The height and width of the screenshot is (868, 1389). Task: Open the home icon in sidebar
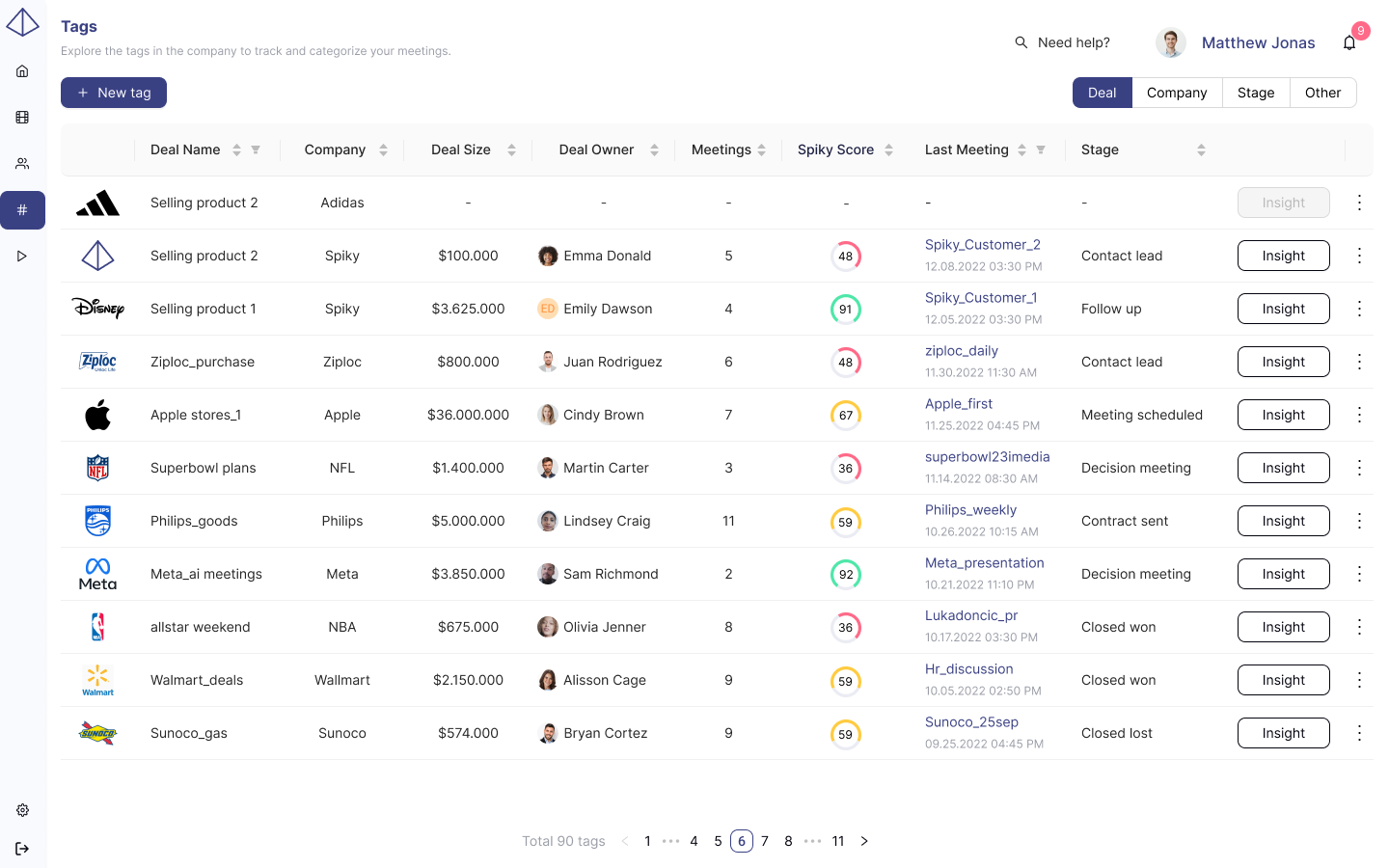click(x=22, y=71)
